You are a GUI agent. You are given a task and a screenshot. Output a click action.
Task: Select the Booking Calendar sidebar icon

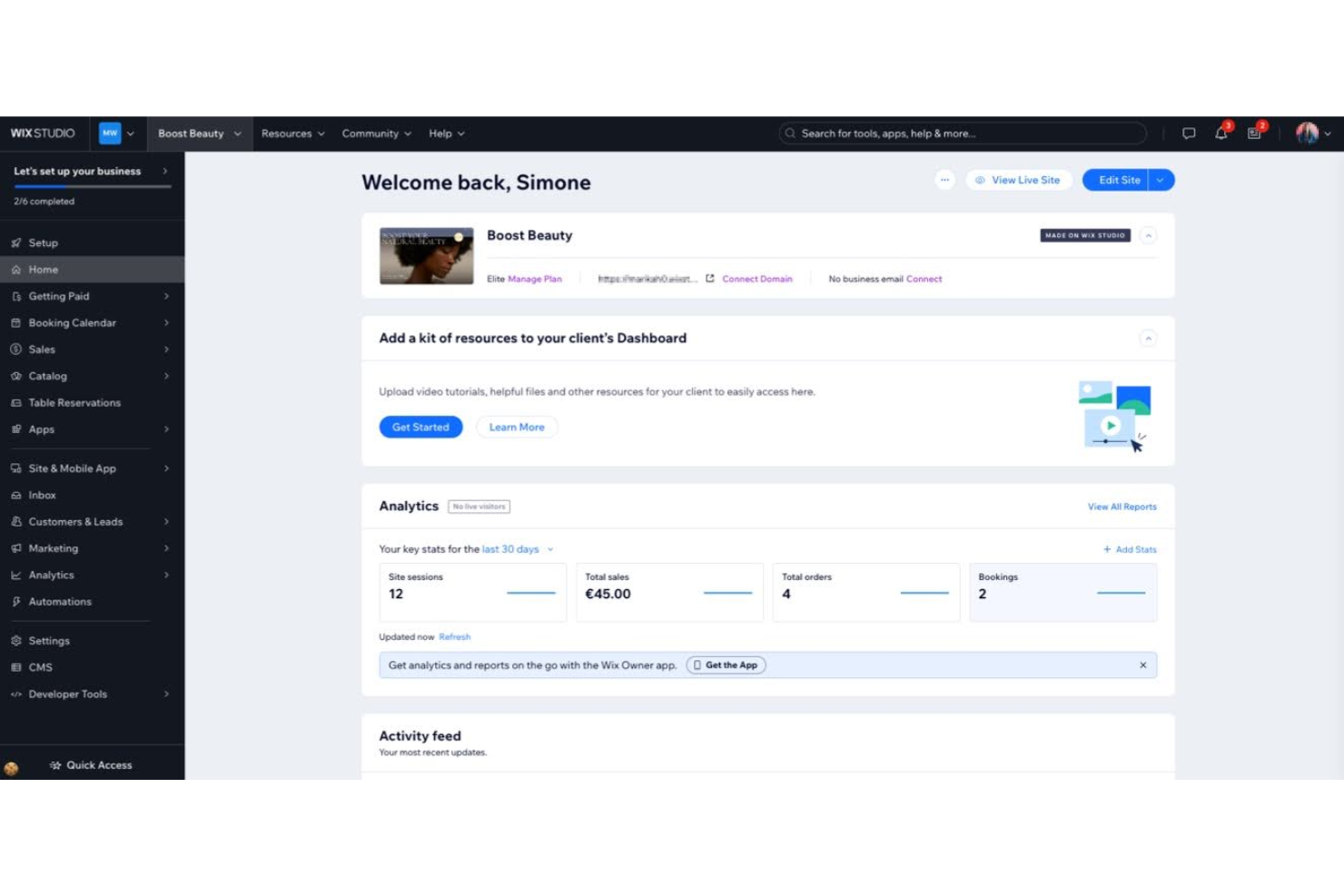click(x=15, y=322)
